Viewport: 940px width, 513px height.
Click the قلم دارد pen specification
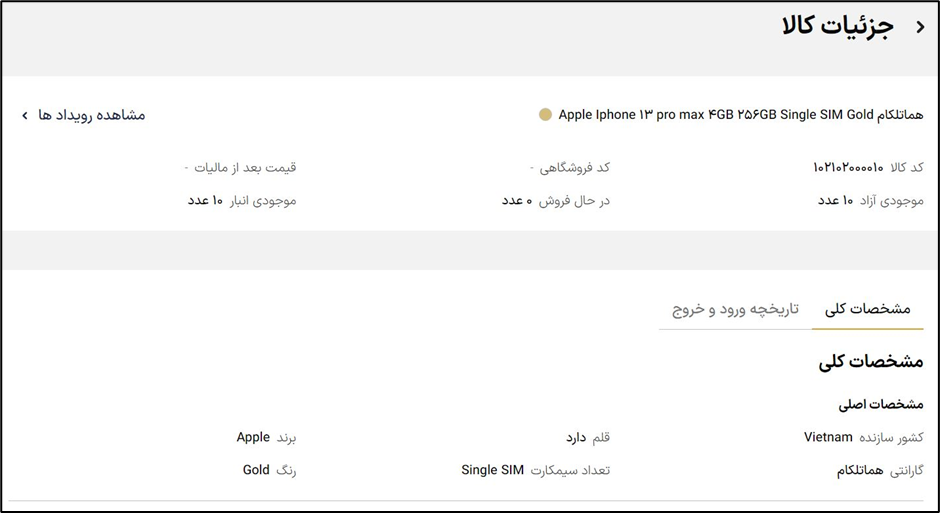(x=576, y=437)
